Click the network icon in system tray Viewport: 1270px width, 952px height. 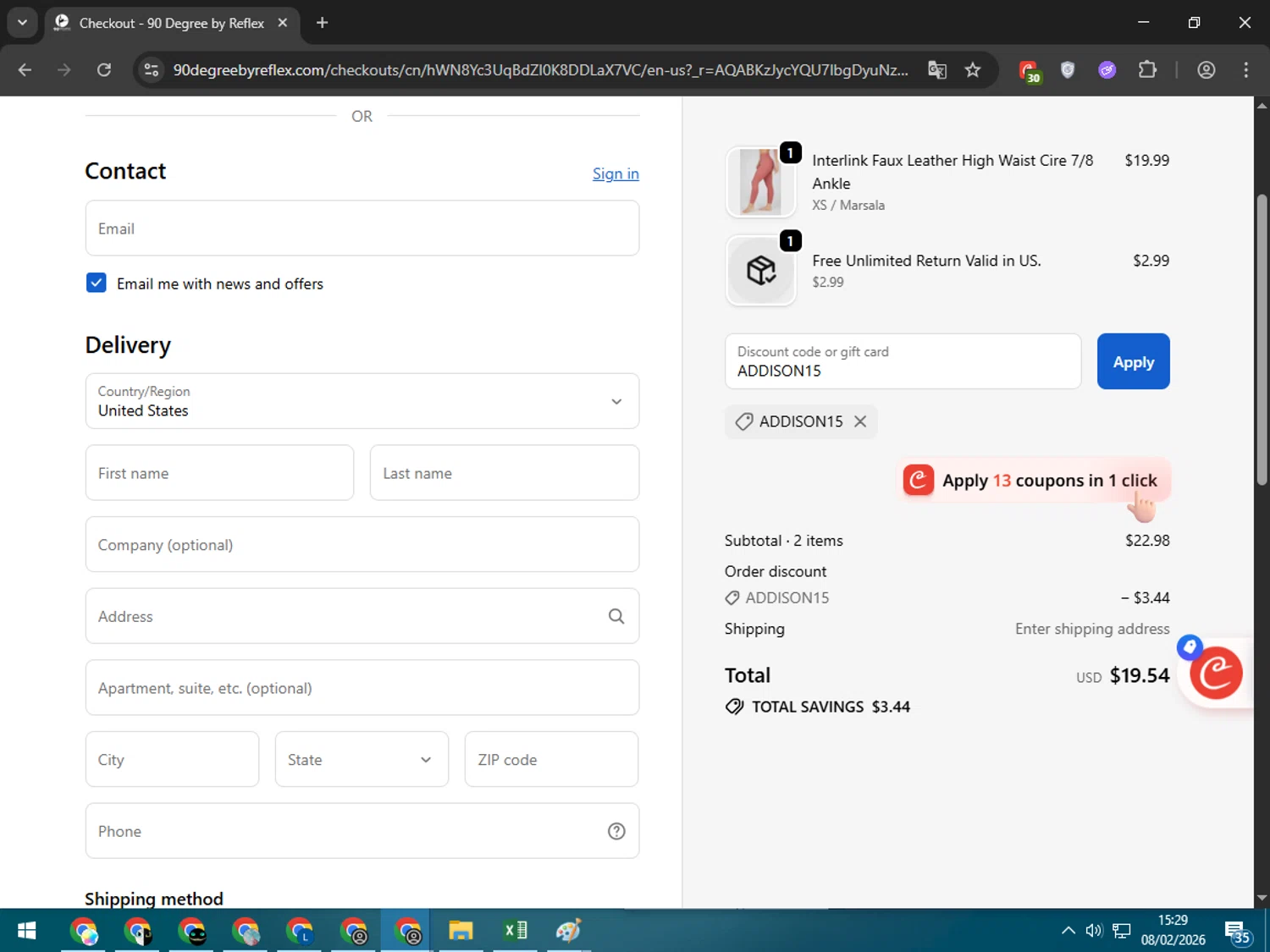(1122, 931)
